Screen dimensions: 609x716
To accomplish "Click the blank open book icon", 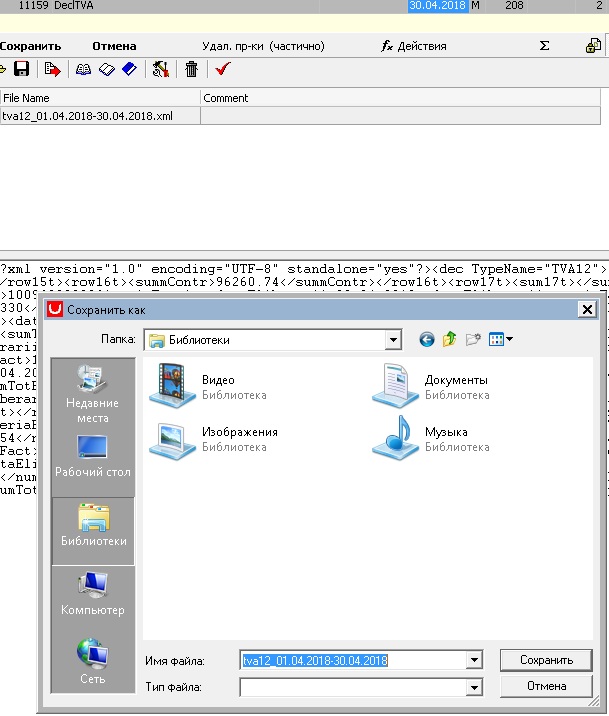I will 107,69.
